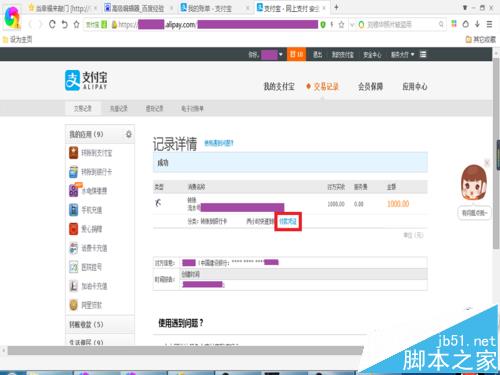Go back using the browser back arrow
This screenshot has width=500, height=375.
(x=30, y=24)
